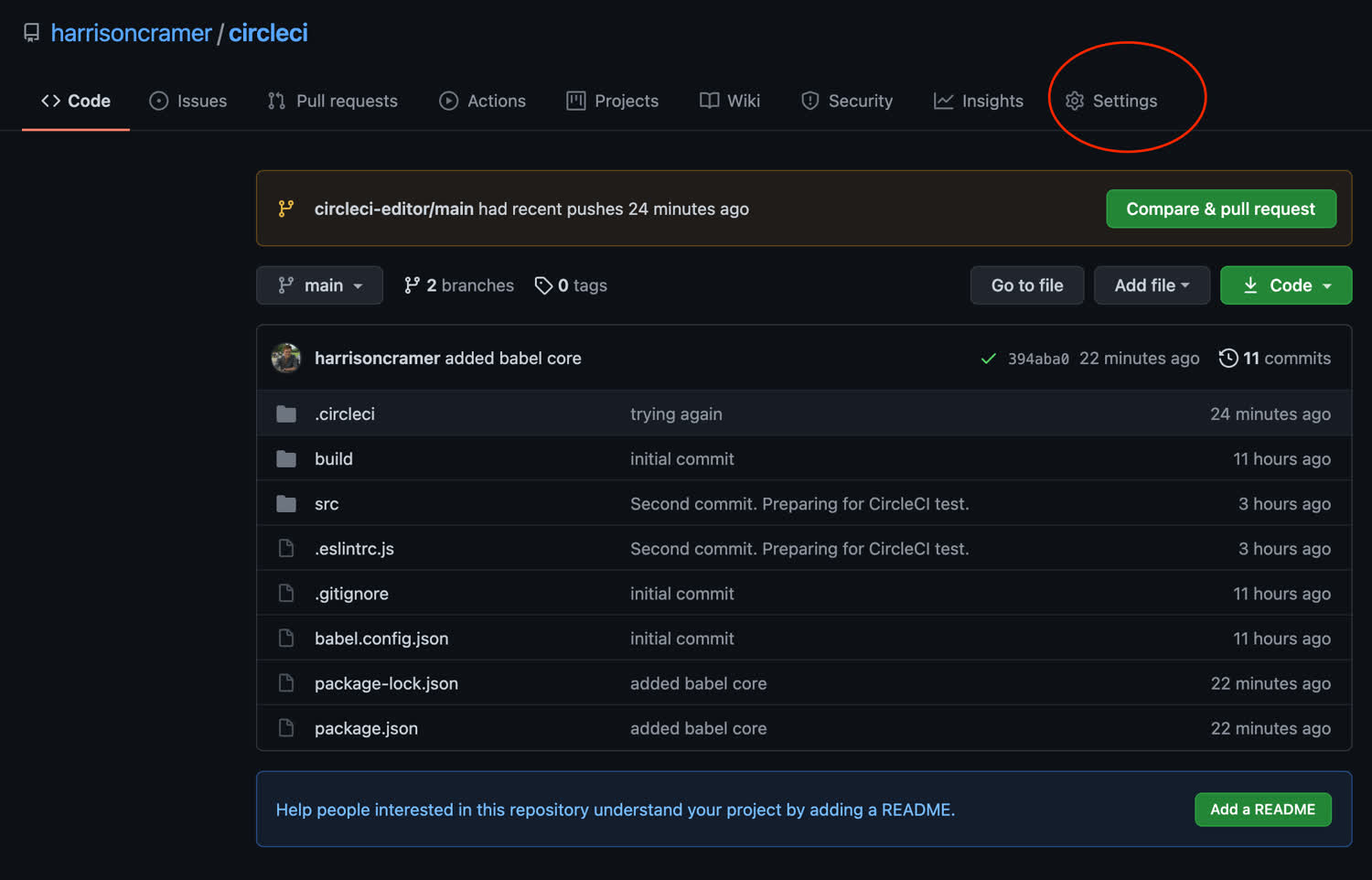Open 'initial commit' message on babel.config.json row

click(x=682, y=639)
